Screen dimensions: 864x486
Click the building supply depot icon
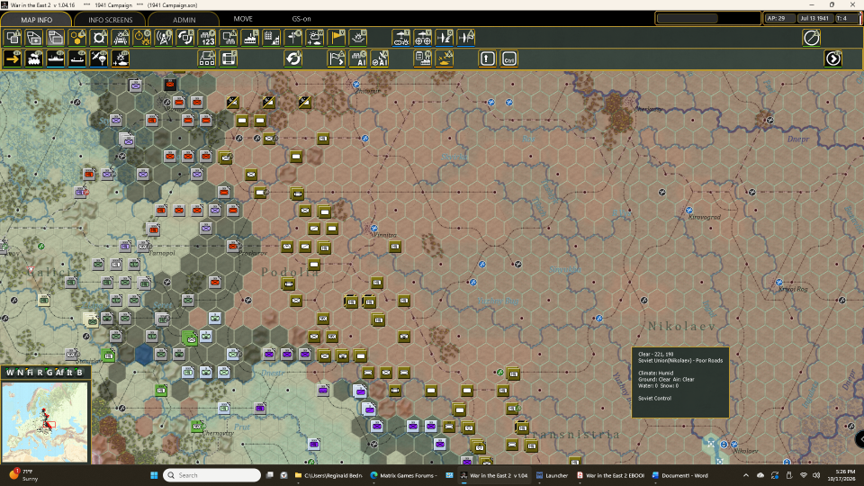(x=423, y=58)
